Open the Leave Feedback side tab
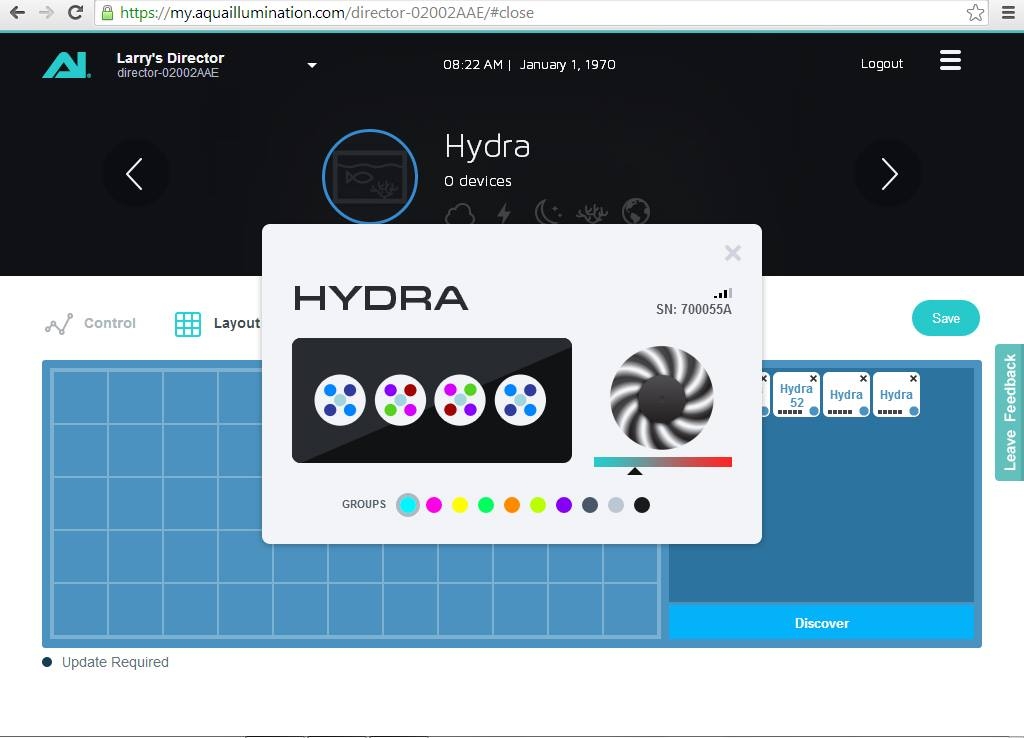Image resolution: width=1024 pixels, height=738 pixels. tap(1009, 412)
